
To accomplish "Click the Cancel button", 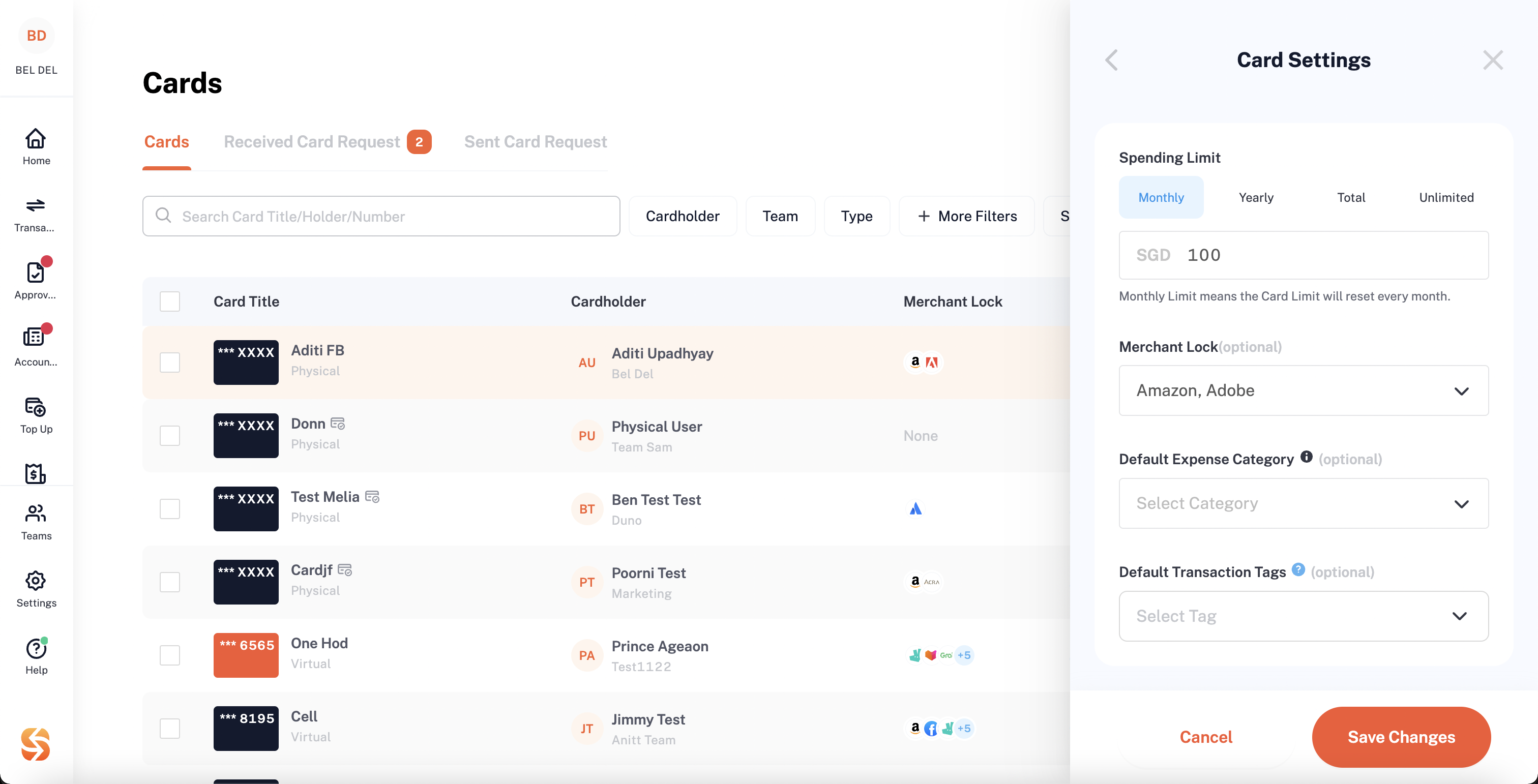I will click(x=1205, y=736).
